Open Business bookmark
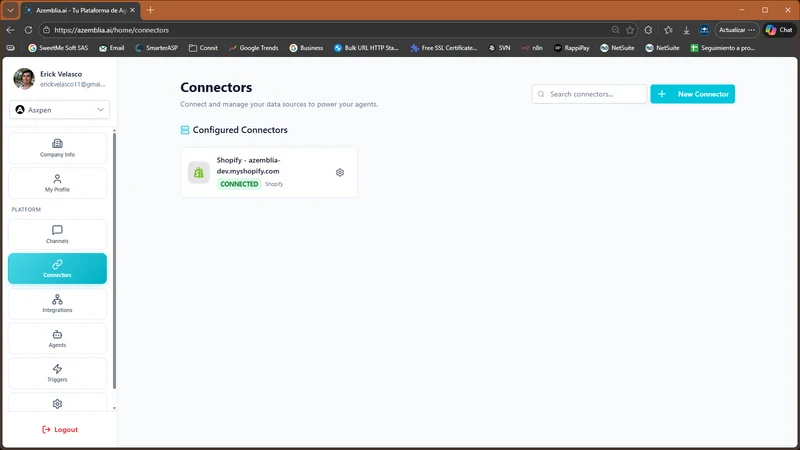 306,48
